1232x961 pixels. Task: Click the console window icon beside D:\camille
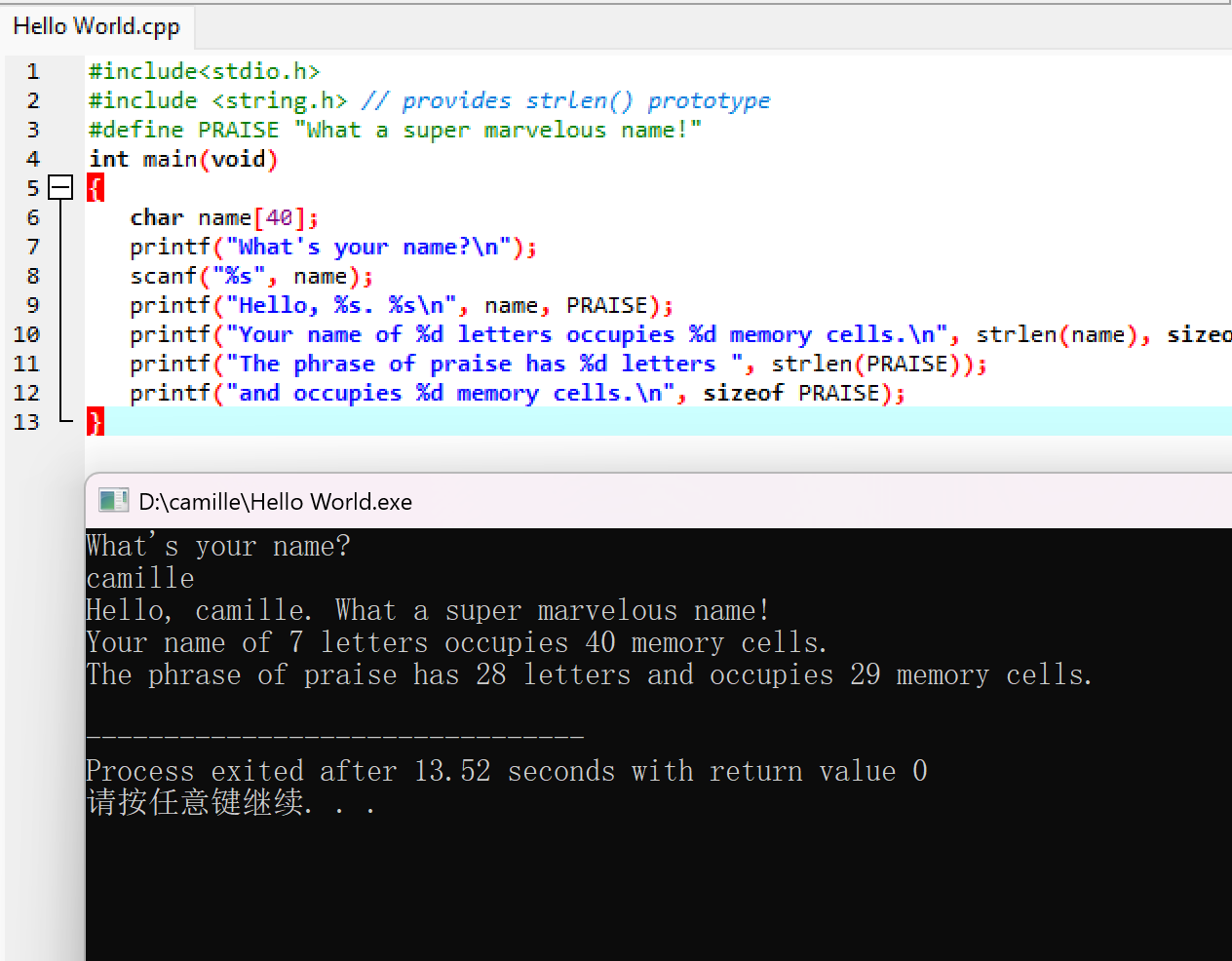pos(114,501)
